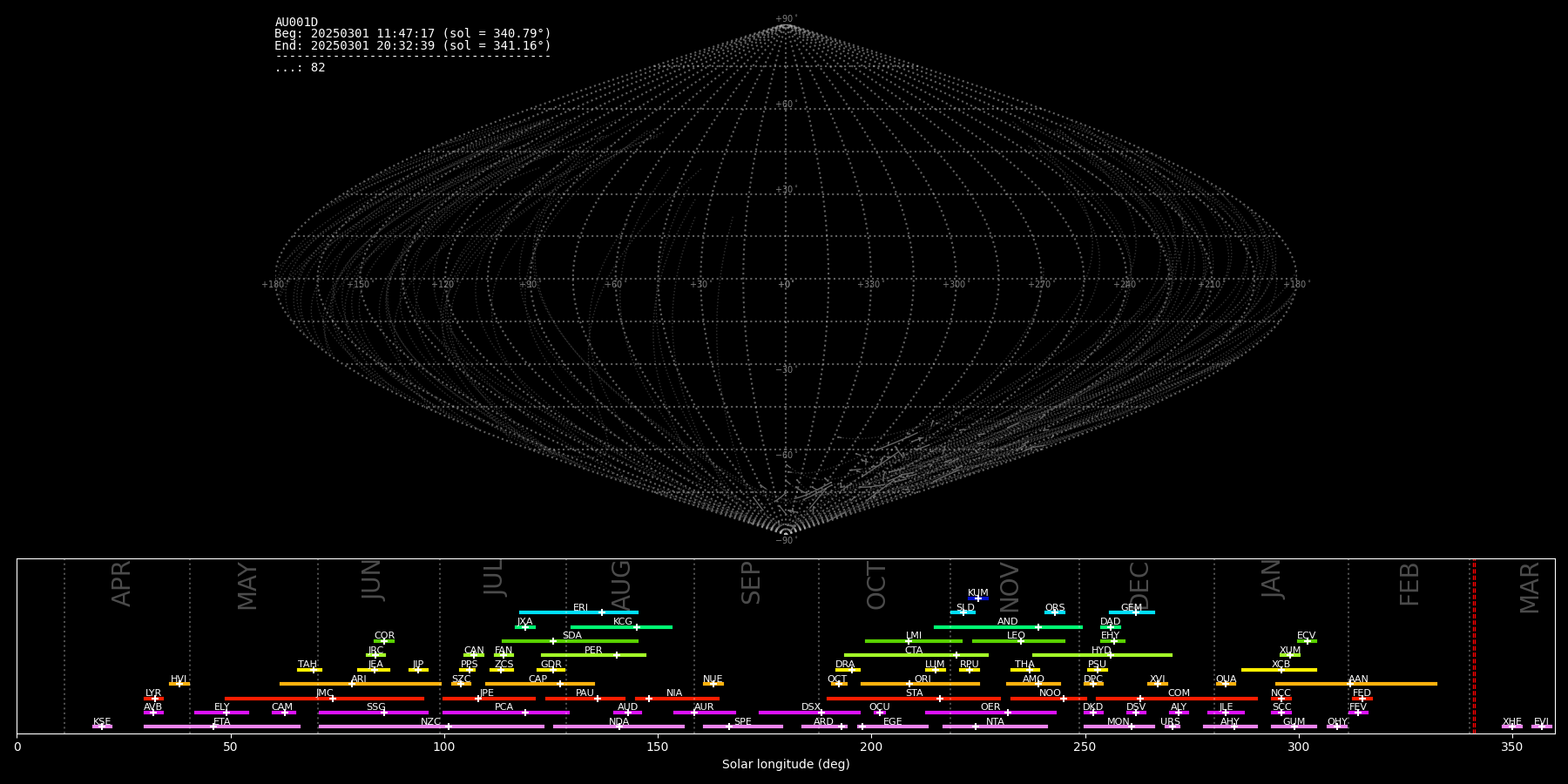Viewport: 1568px width, 784px height.
Task: Click the +300° longitude label
Action: pyautogui.click(x=954, y=285)
